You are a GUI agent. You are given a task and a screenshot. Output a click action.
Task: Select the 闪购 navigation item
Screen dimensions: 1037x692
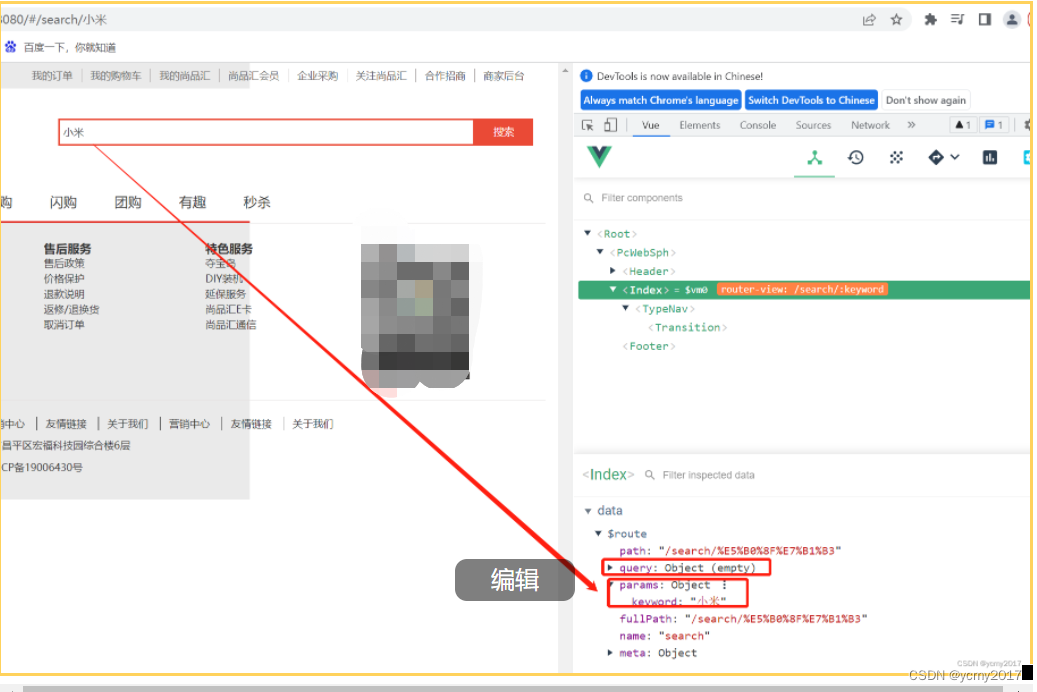coord(63,202)
